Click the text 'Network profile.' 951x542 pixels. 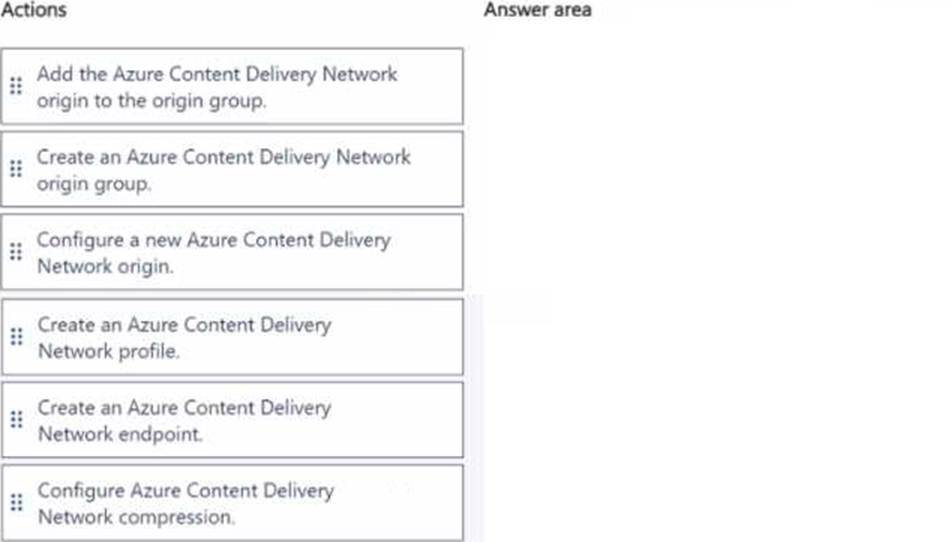click(x=109, y=351)
